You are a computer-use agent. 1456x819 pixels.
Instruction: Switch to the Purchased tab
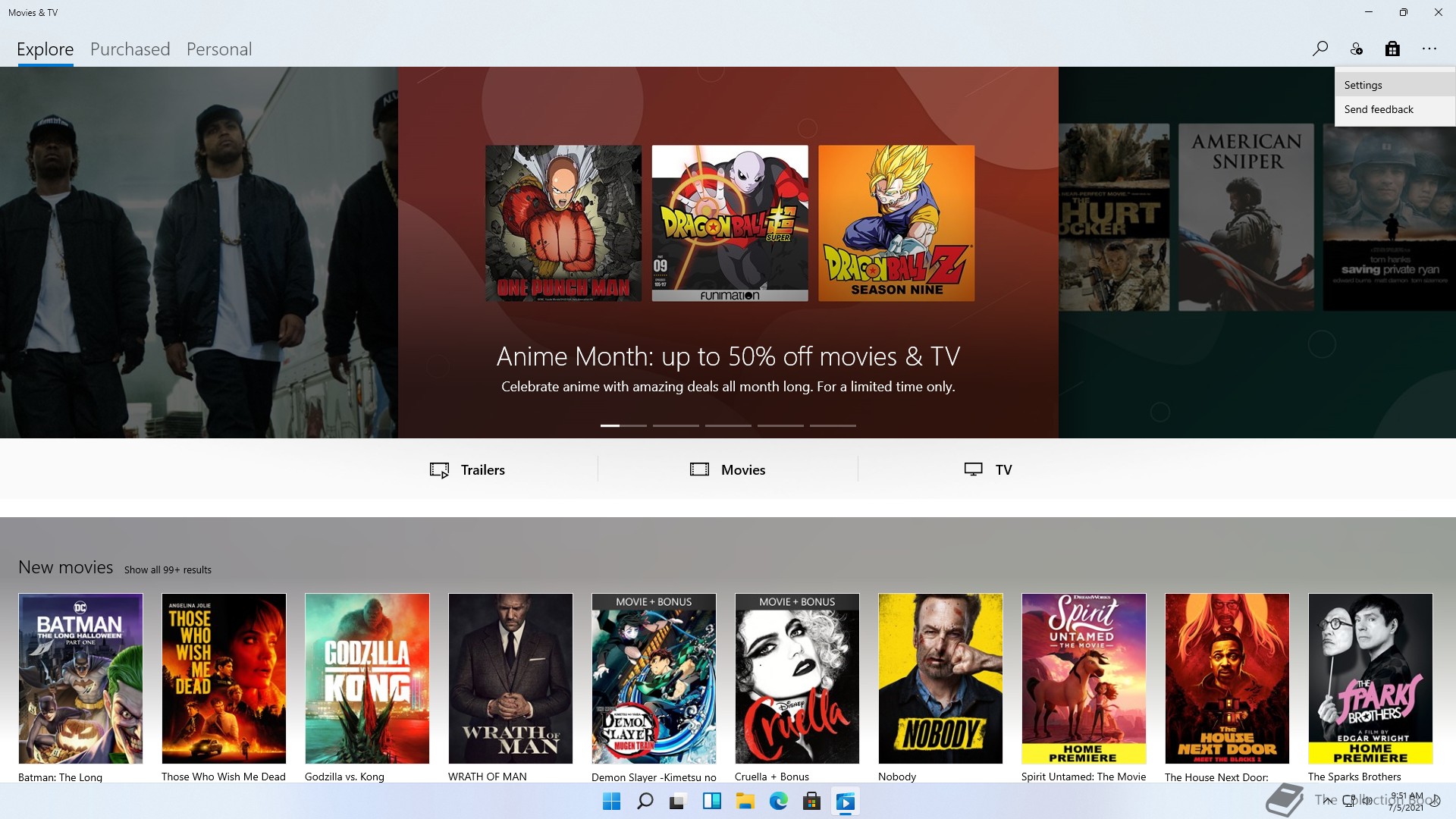pos(130,49)
